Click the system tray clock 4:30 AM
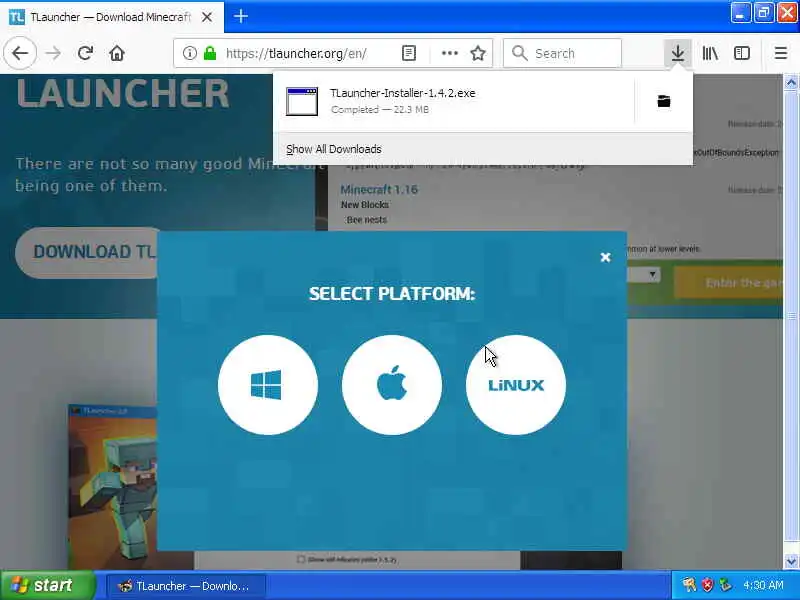 (x=763, y=585)
